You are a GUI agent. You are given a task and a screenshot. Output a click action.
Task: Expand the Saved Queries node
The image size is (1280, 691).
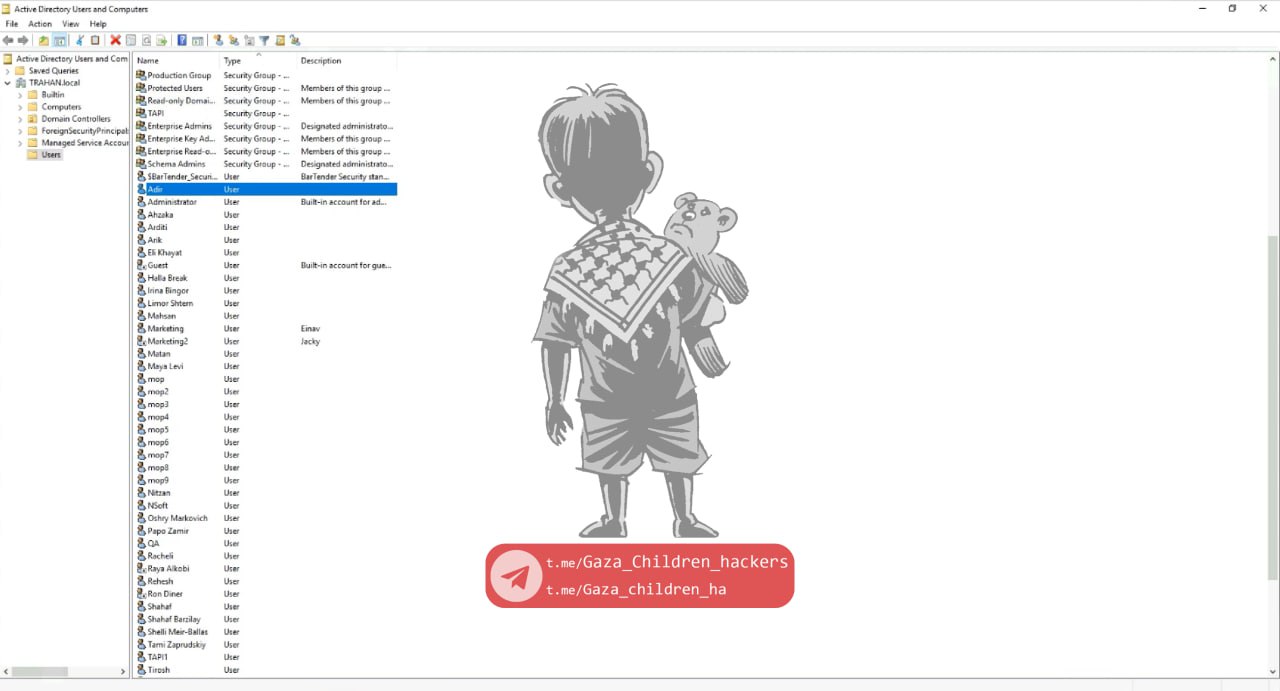pyautogui.click(x=8, y=71)
